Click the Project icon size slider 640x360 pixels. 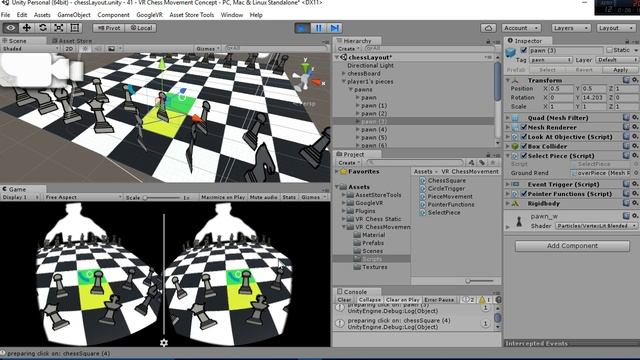pyautogui.click(x=480, y=281)
